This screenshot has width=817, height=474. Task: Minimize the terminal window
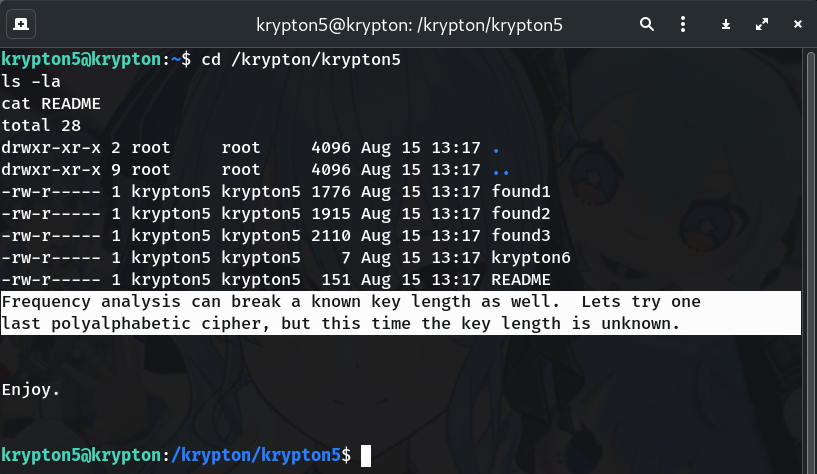tap(726, 23)
